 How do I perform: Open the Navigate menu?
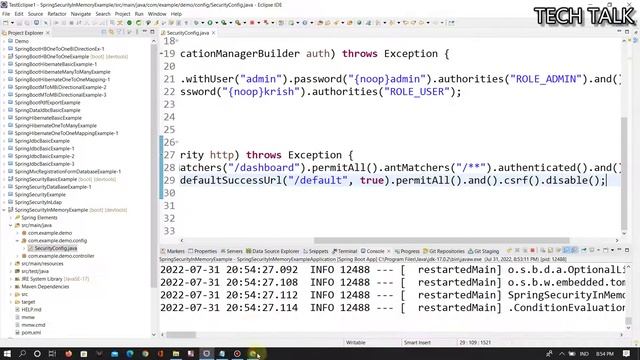81,14
